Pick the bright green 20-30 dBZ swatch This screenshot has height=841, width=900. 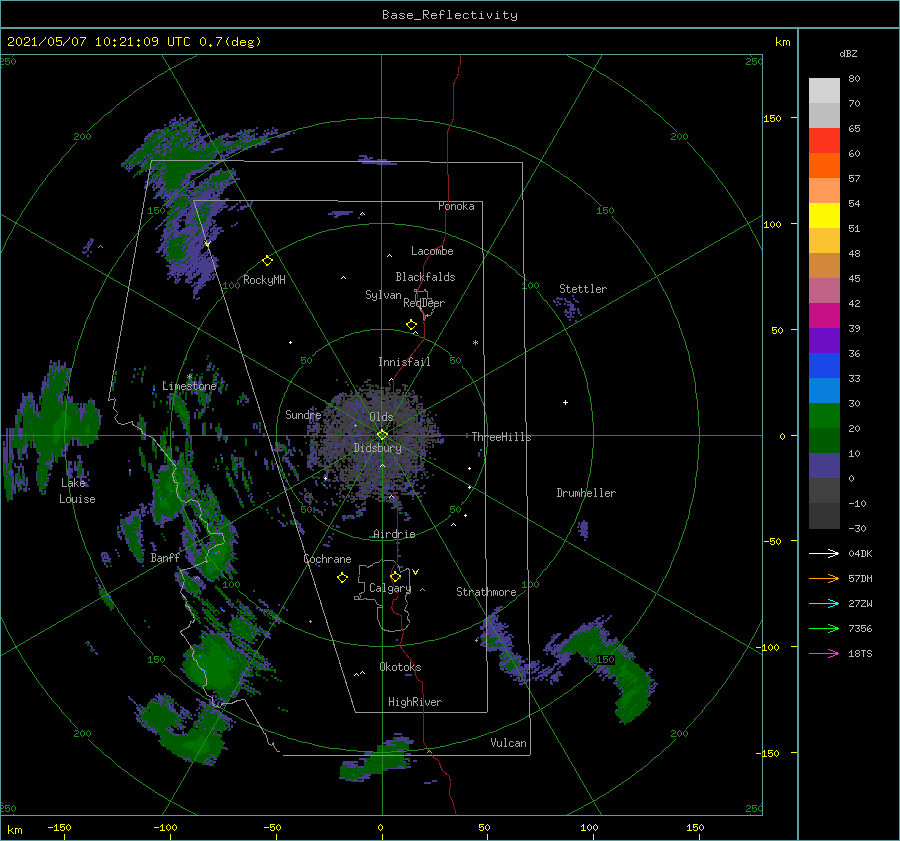[824, 416]
